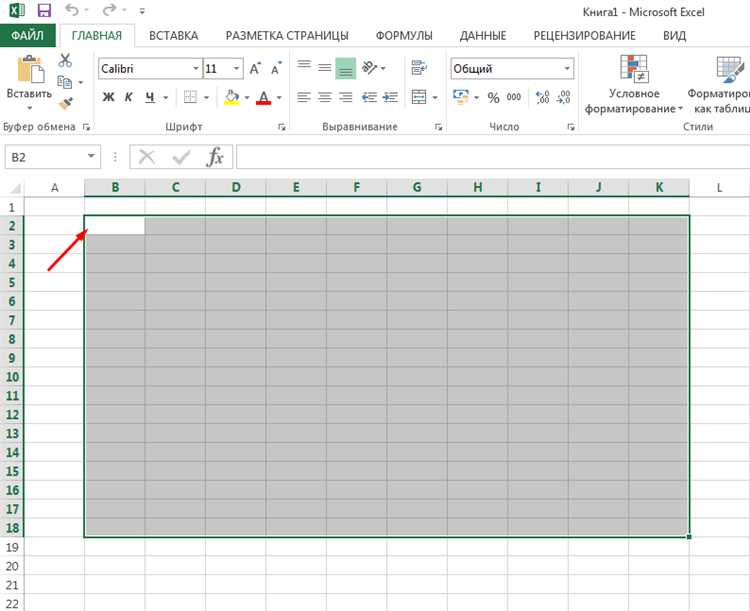The height and width of the screenshot is (611, 750).
Task: Undo the last action
Action: click(x=71, y=10)
